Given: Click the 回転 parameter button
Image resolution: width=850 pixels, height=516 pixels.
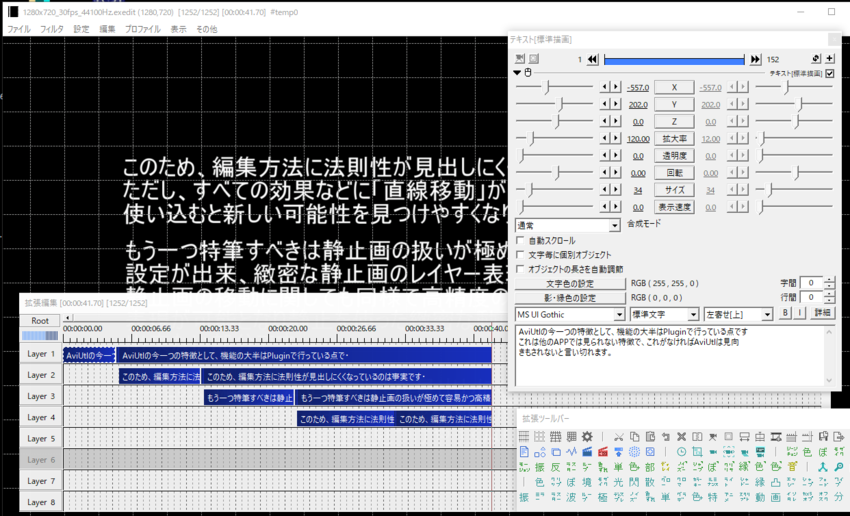Looking at the screenshot, I should 674,173.
